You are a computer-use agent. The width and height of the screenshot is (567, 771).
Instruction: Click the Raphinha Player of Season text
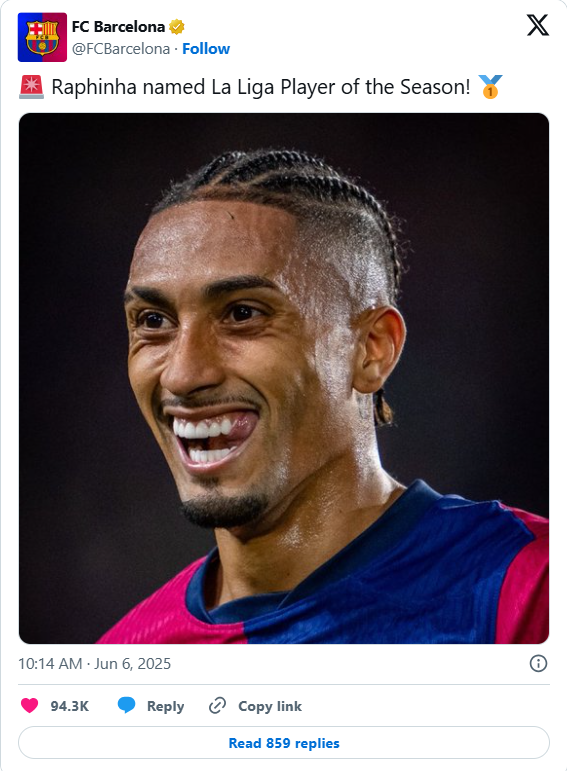point(261,87)
